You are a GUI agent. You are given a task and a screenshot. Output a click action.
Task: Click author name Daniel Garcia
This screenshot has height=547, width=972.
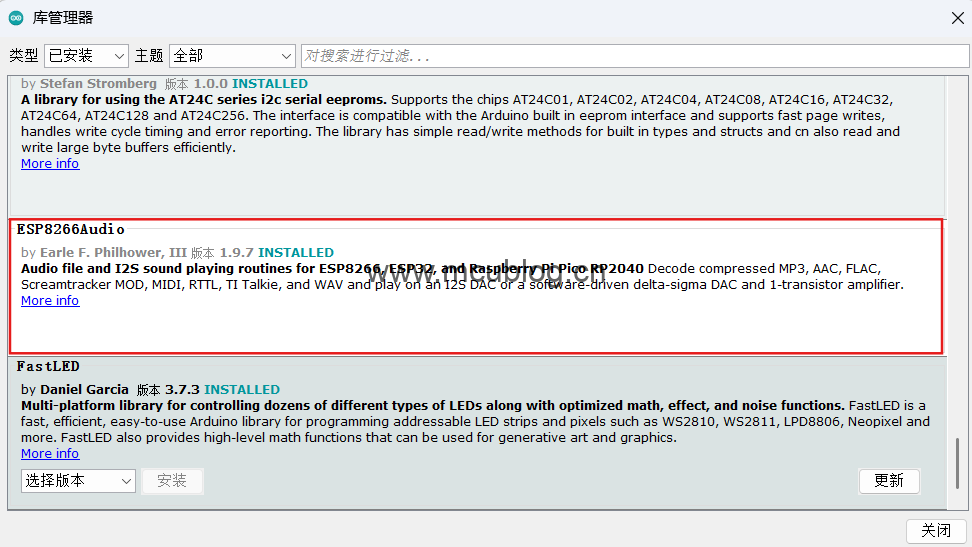[x=84, y=390]
